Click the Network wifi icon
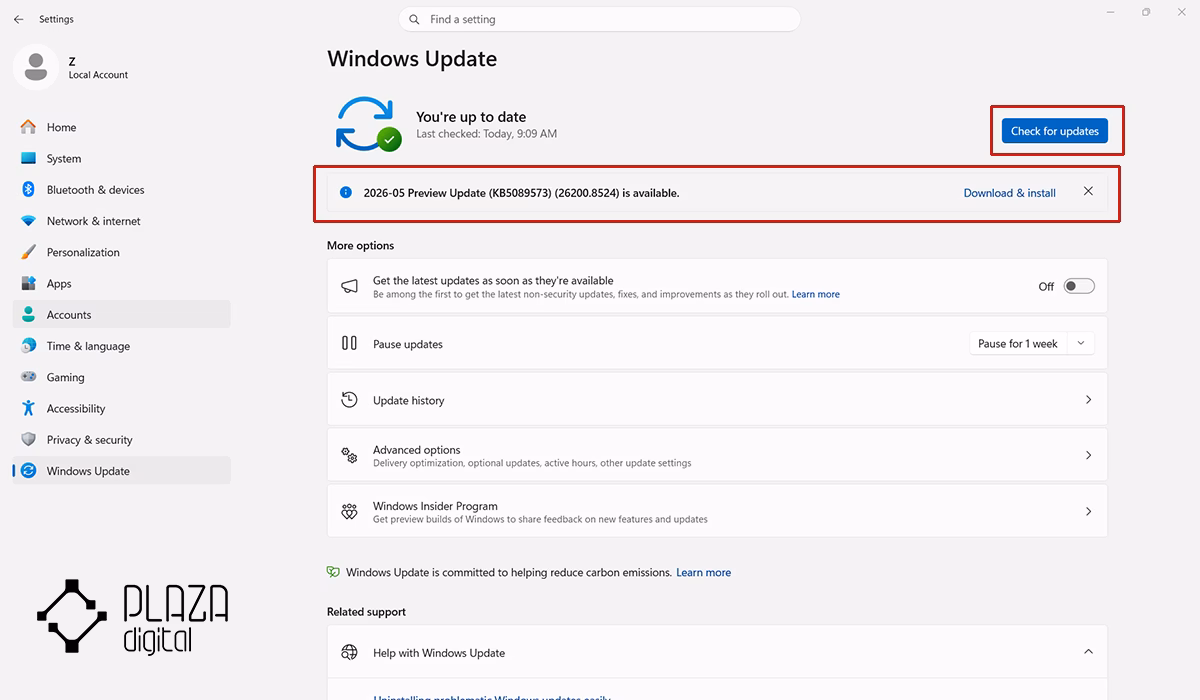The width and height of the screenshot is (1200, 700). [x=28, y=221]
